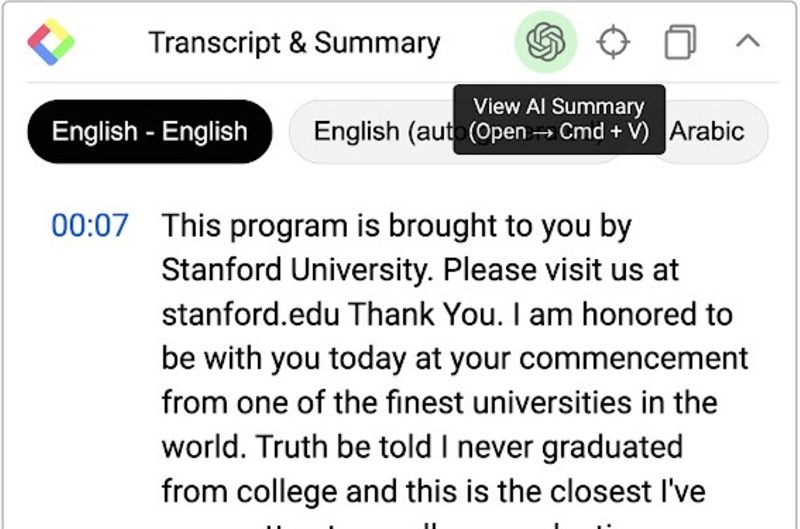
Task: Click the word stanford.edu in the transcript
Action: (250, 314)
